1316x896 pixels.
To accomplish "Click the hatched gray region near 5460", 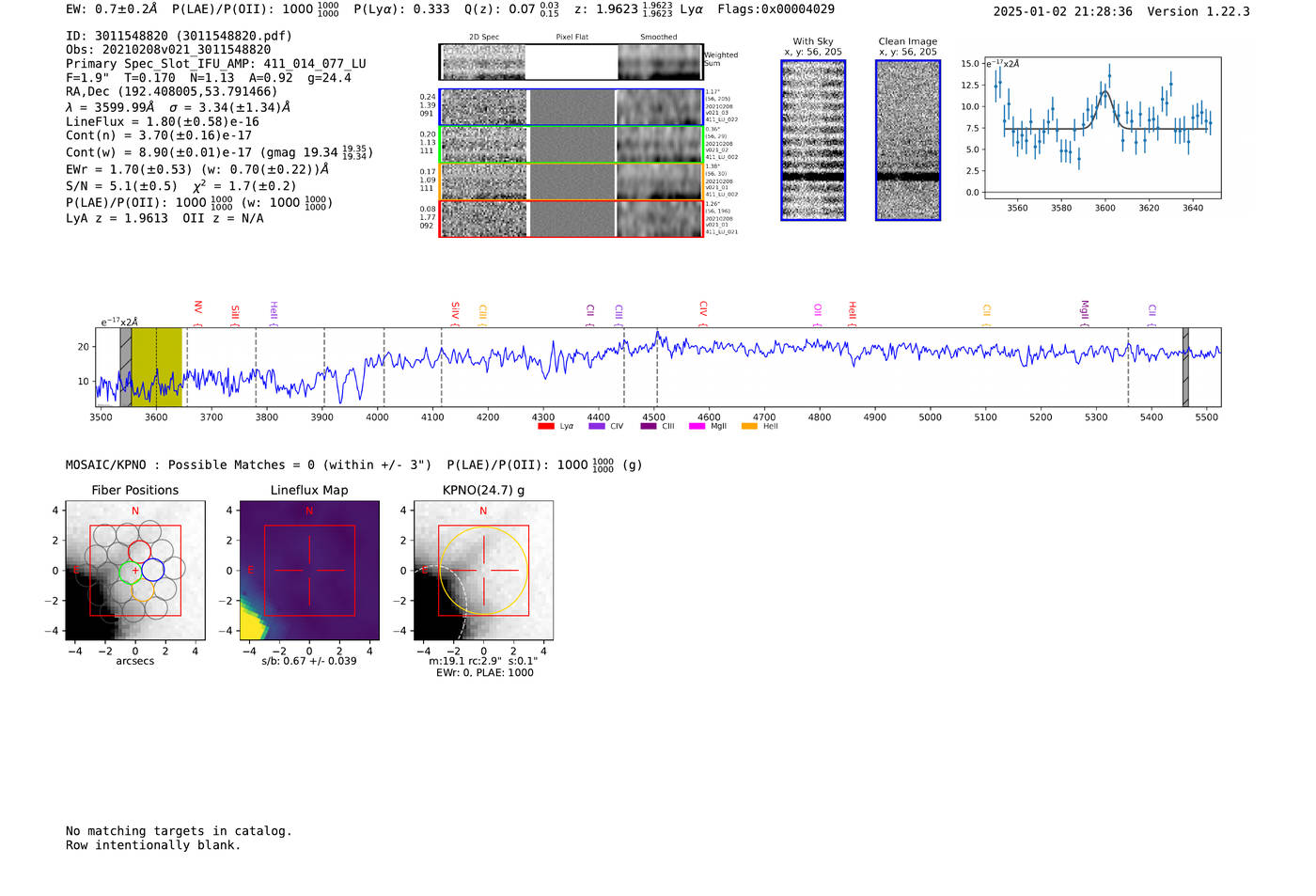I will (x=1185, y=367).
